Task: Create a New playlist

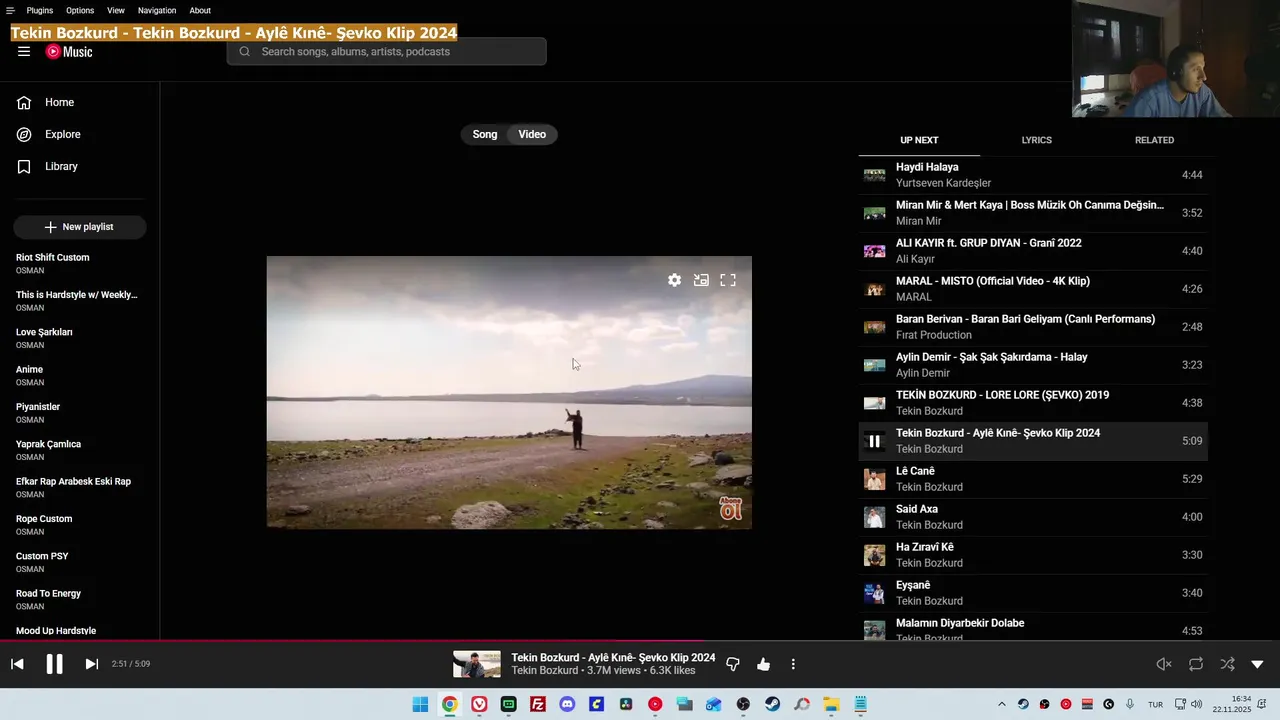Action: (80, 227)
